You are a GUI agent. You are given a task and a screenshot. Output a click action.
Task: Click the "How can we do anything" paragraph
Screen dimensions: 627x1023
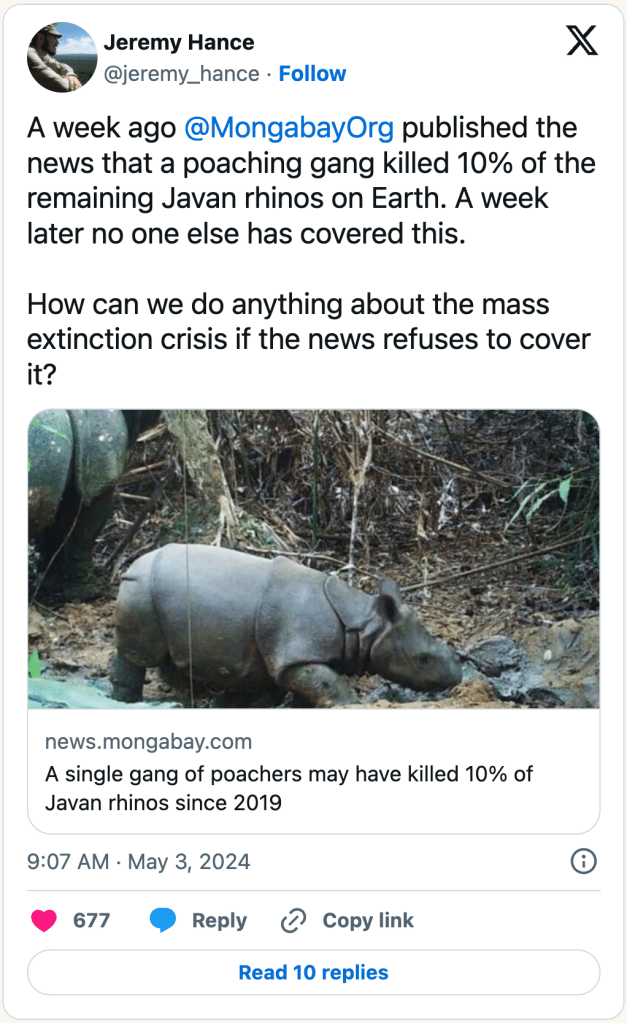(x=312, y=338)
